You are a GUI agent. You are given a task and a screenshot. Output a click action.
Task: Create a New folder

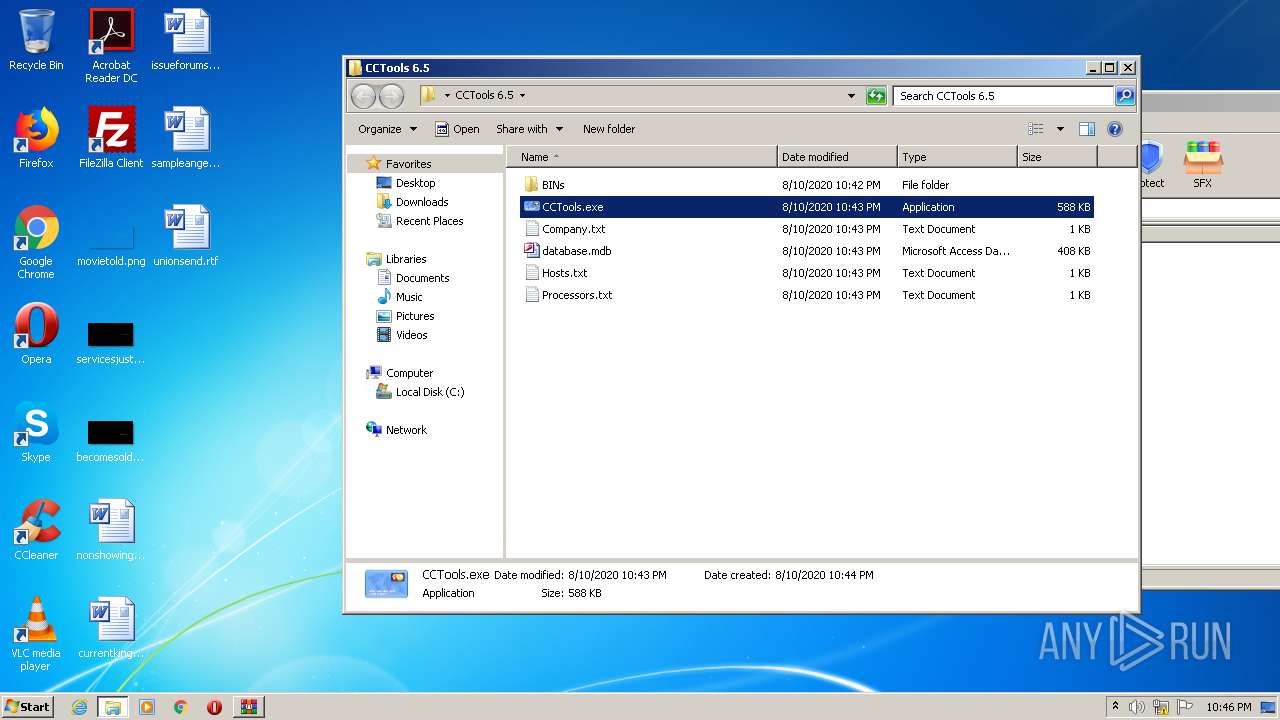[609, 129]
